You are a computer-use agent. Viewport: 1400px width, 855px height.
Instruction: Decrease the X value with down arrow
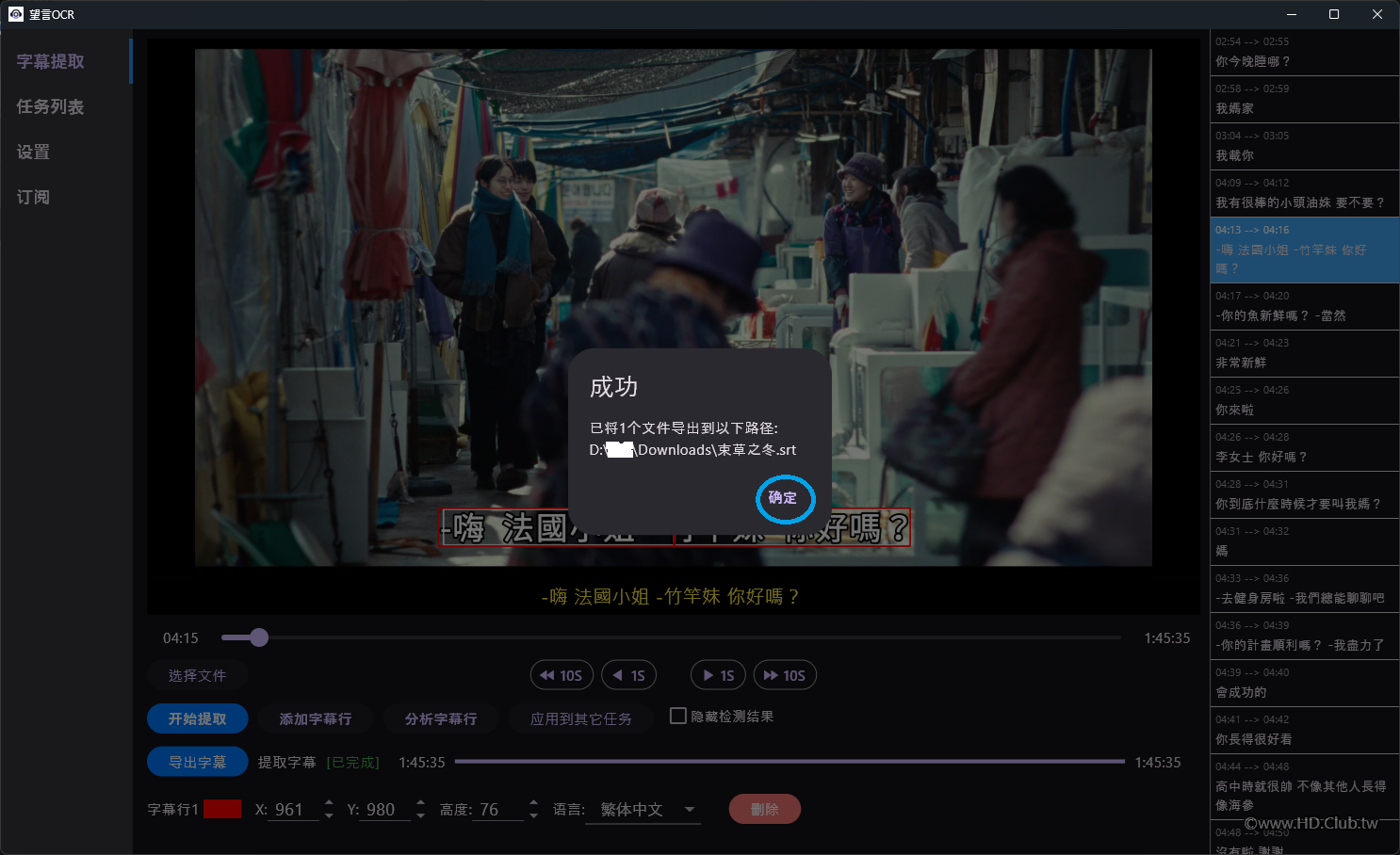click(329, 815)
